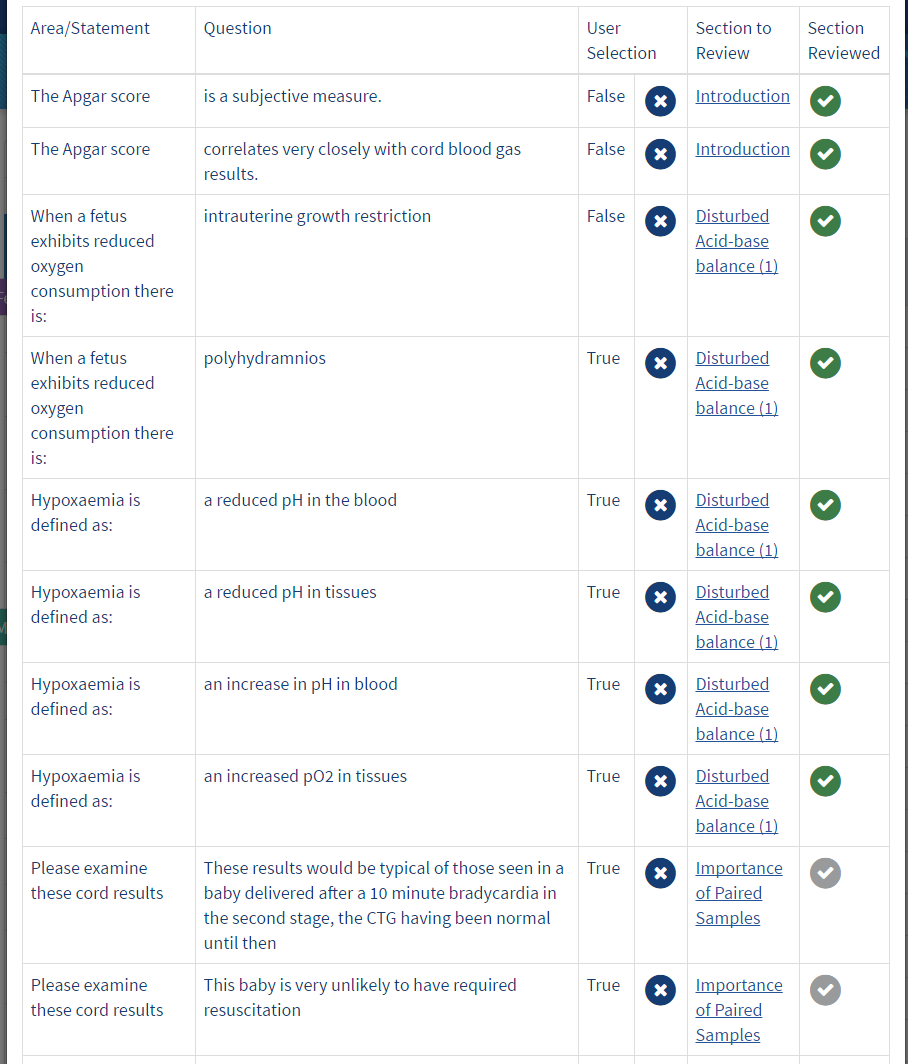Click the 'User Selection' column header
The image size is (908, 1064).
(621, 41)
